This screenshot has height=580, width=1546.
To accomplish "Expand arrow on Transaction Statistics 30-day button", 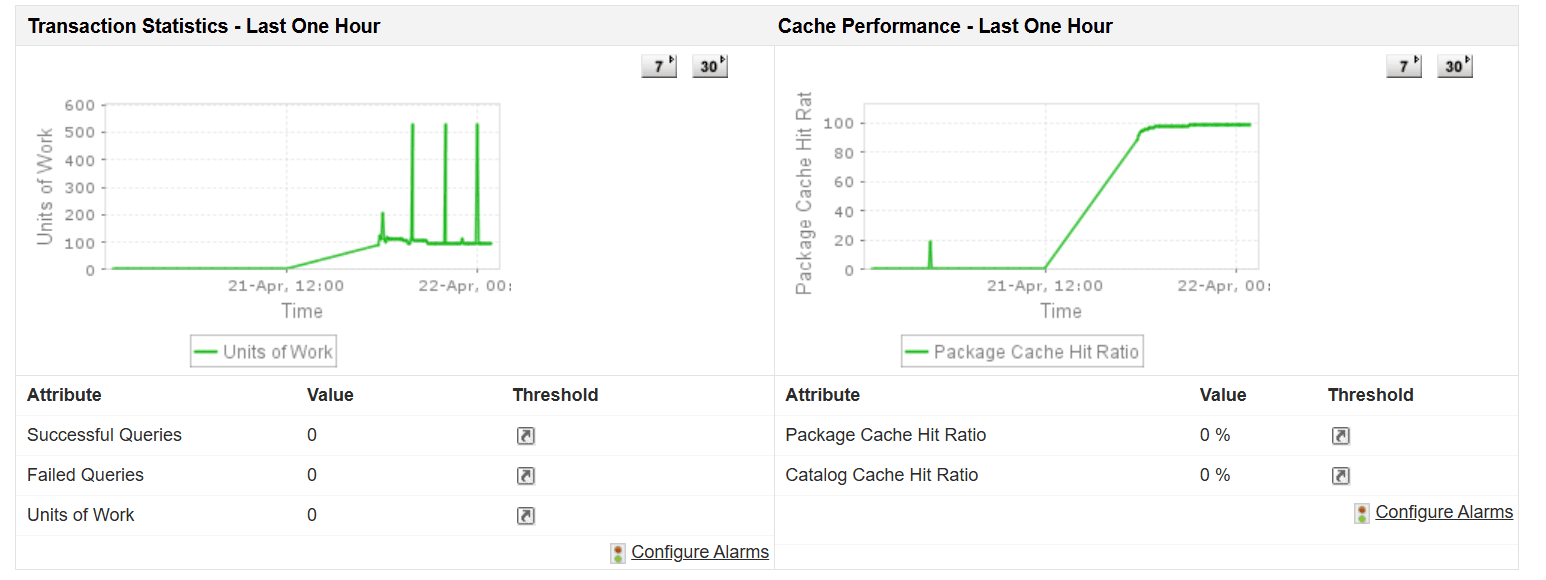I will [x=720, y=60].
